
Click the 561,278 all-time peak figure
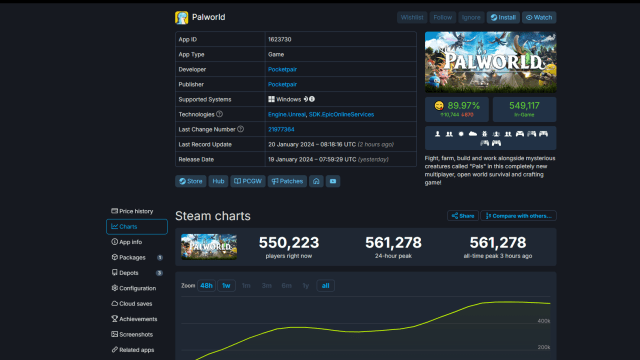pyautogui.click(x=498, y=242)
